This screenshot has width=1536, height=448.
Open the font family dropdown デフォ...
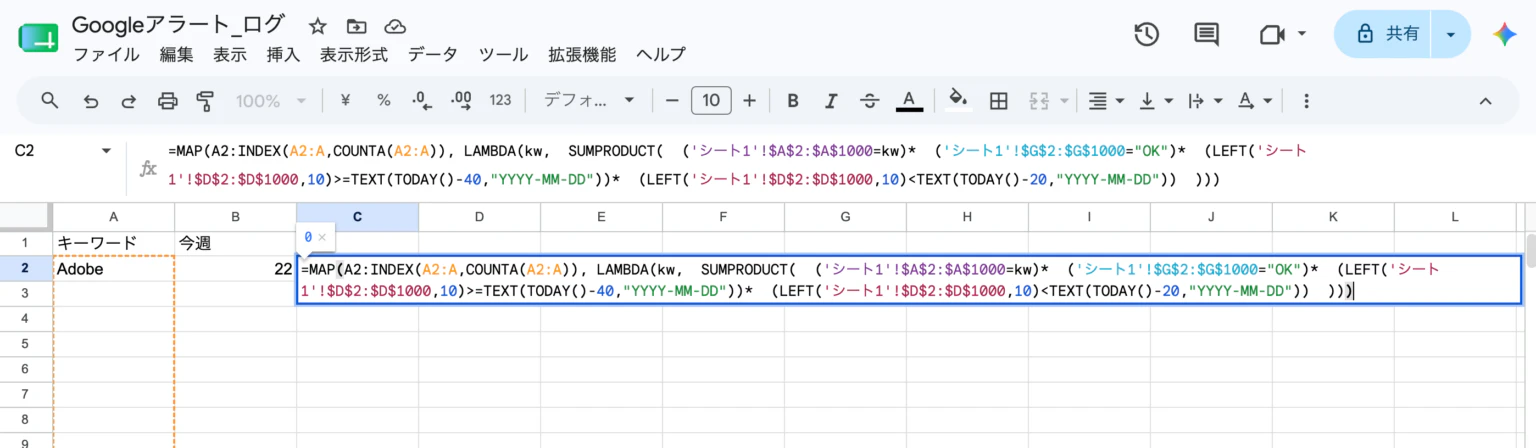[589, 100]
